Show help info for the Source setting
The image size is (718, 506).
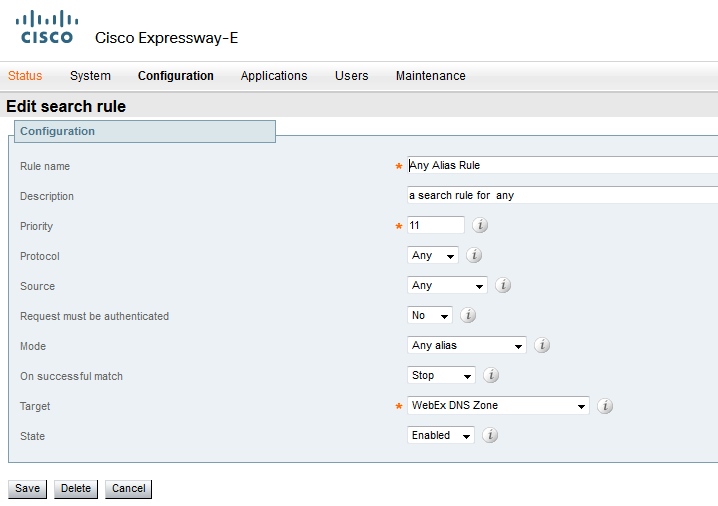coord(503,285)
